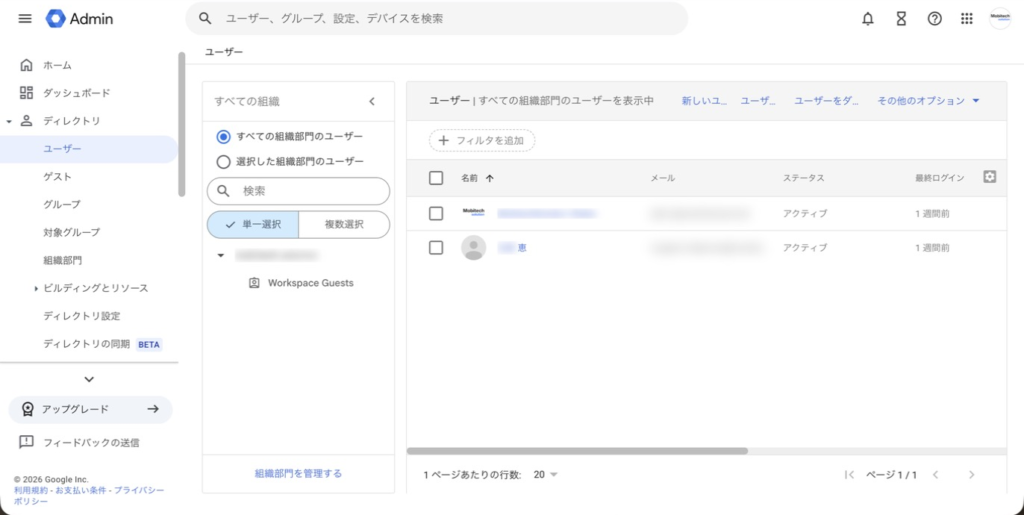This screenshot has height=515, width=1024.
Task: Collapse the すべての組織 panel
Action: [x=372, y=101]
